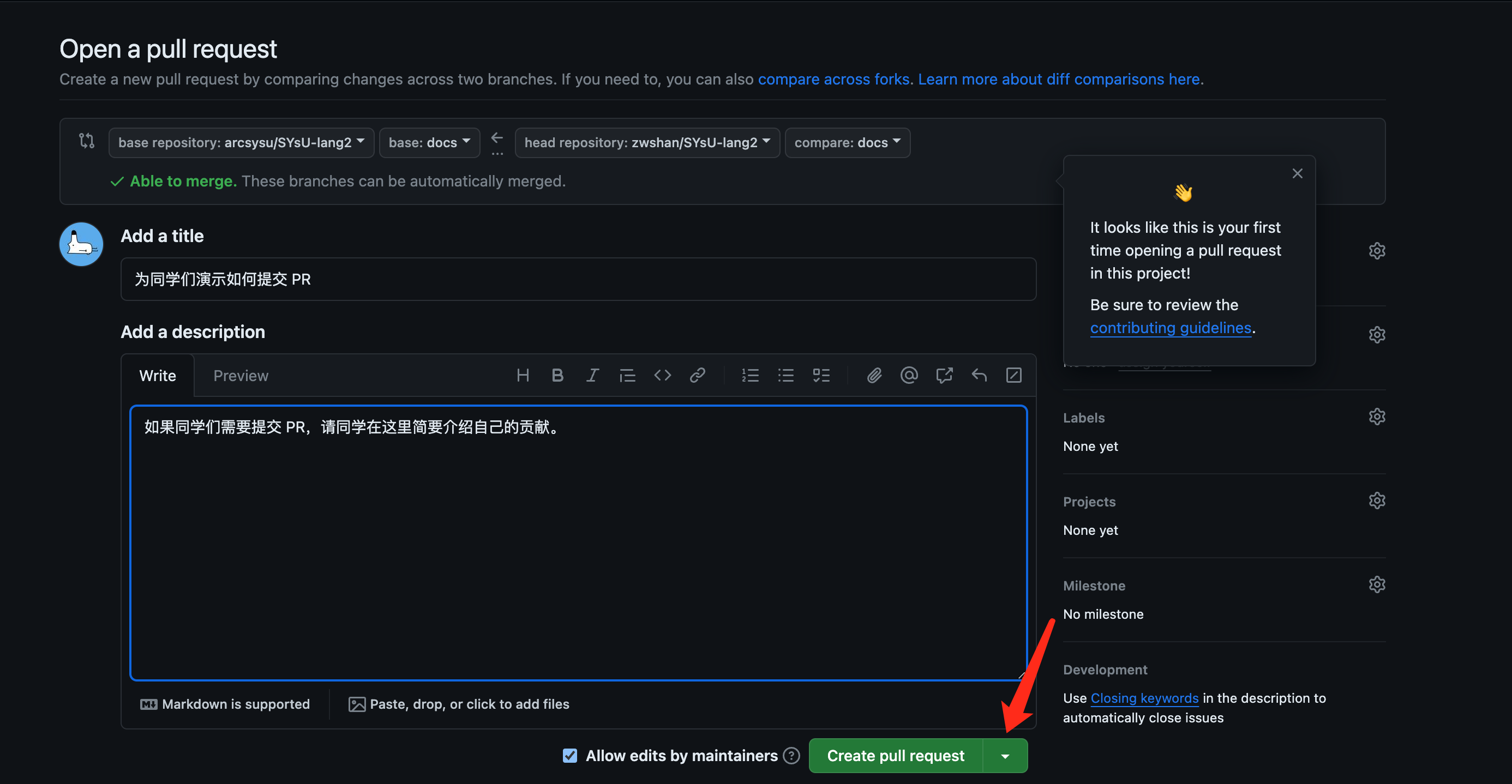Apply bold formatting in the editor
This screenshot has width=1512, height=784.
(557, 376)
